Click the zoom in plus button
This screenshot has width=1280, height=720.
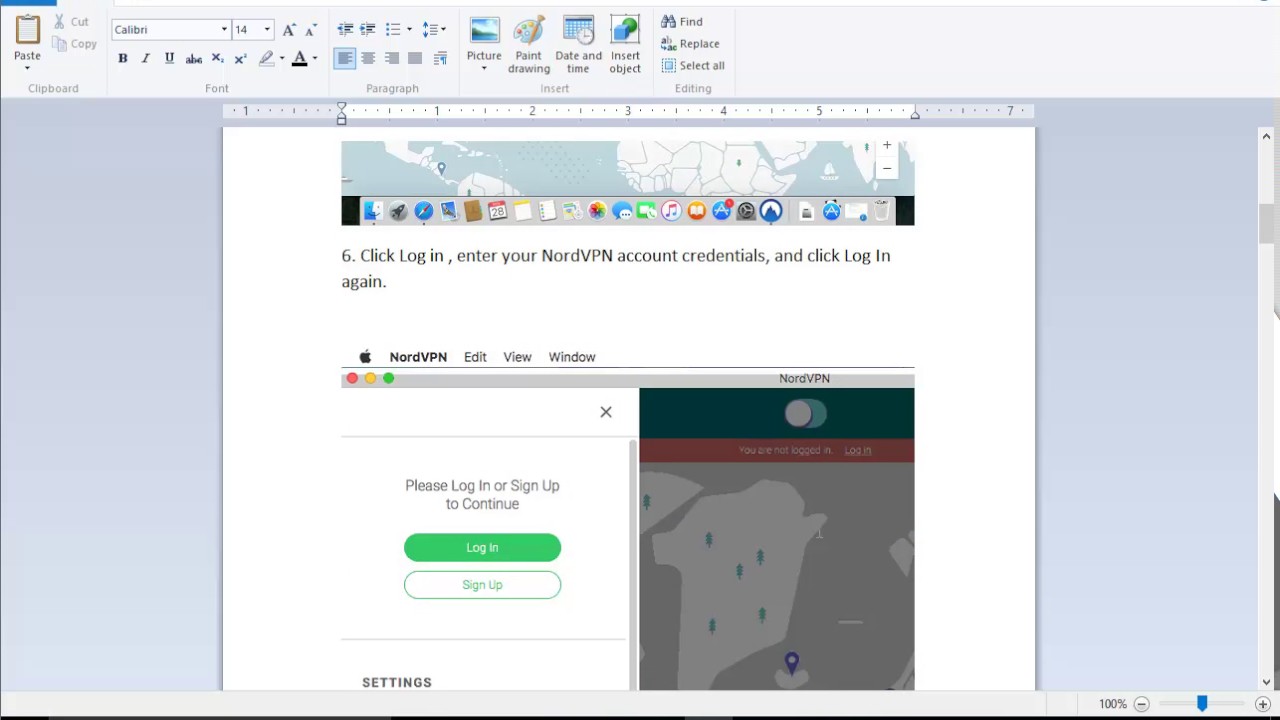point(1263,704)
